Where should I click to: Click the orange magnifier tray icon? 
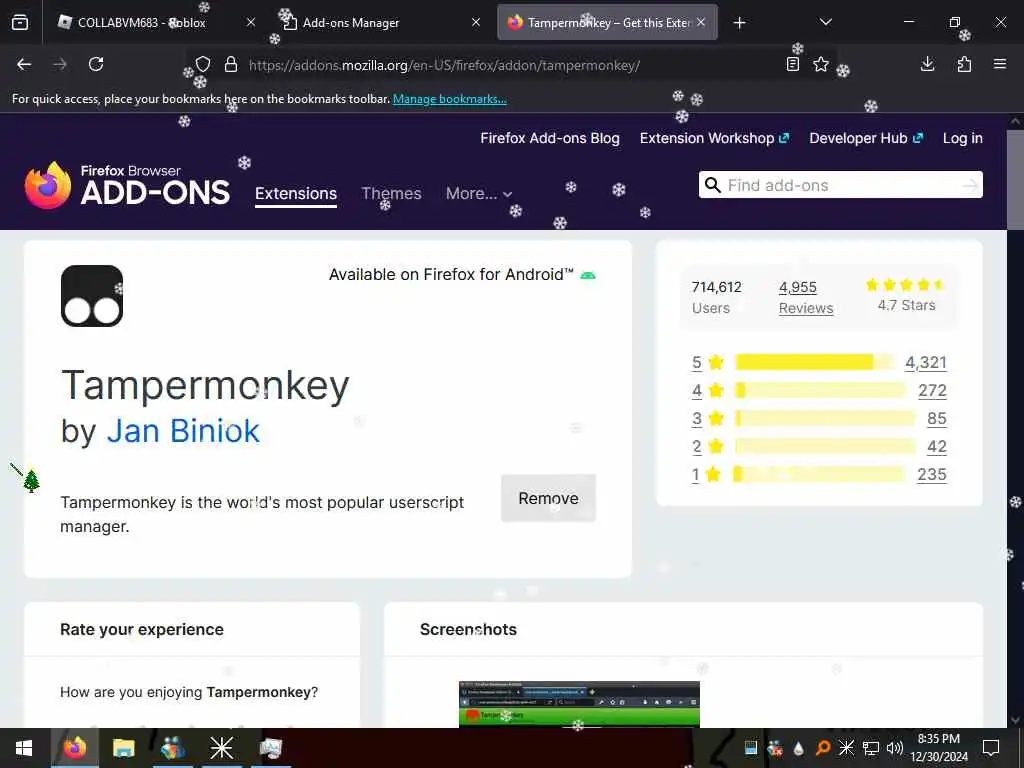point(823,748)
